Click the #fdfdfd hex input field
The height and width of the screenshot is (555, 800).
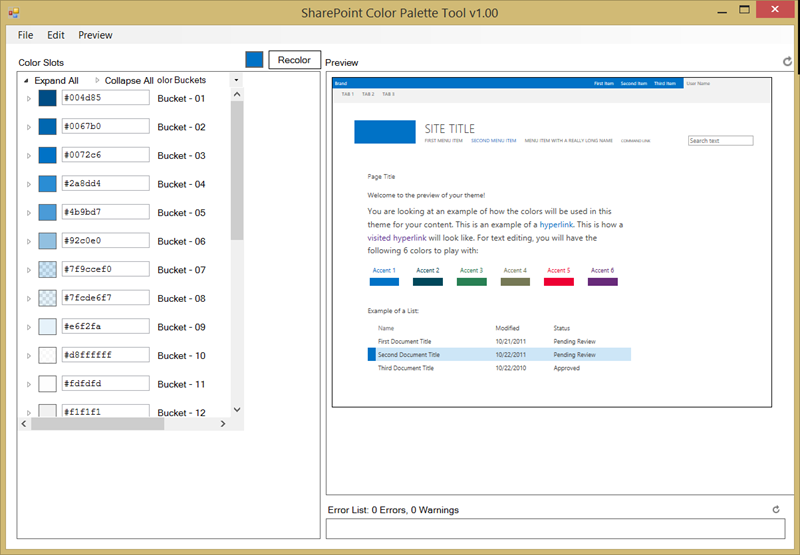click(106, 383)
